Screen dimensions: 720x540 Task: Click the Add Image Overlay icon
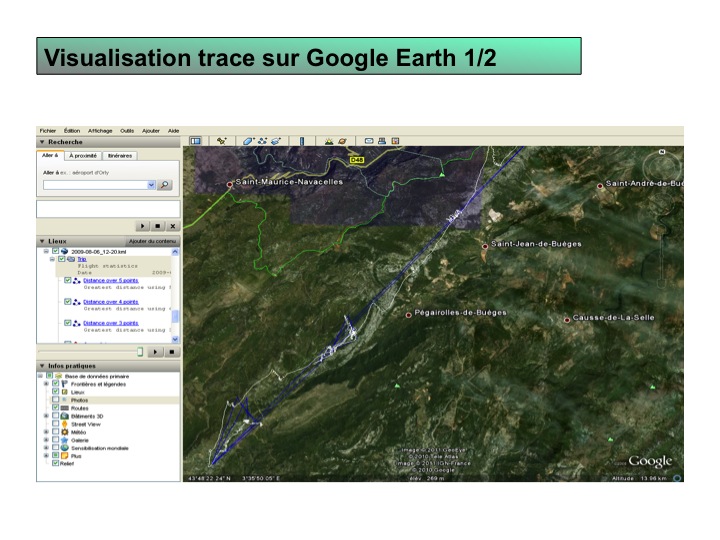click(276, 141)
